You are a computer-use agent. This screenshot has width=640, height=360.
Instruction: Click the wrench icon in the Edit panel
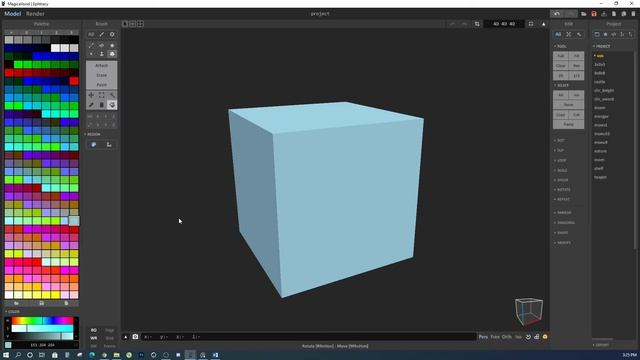[579, 34]
